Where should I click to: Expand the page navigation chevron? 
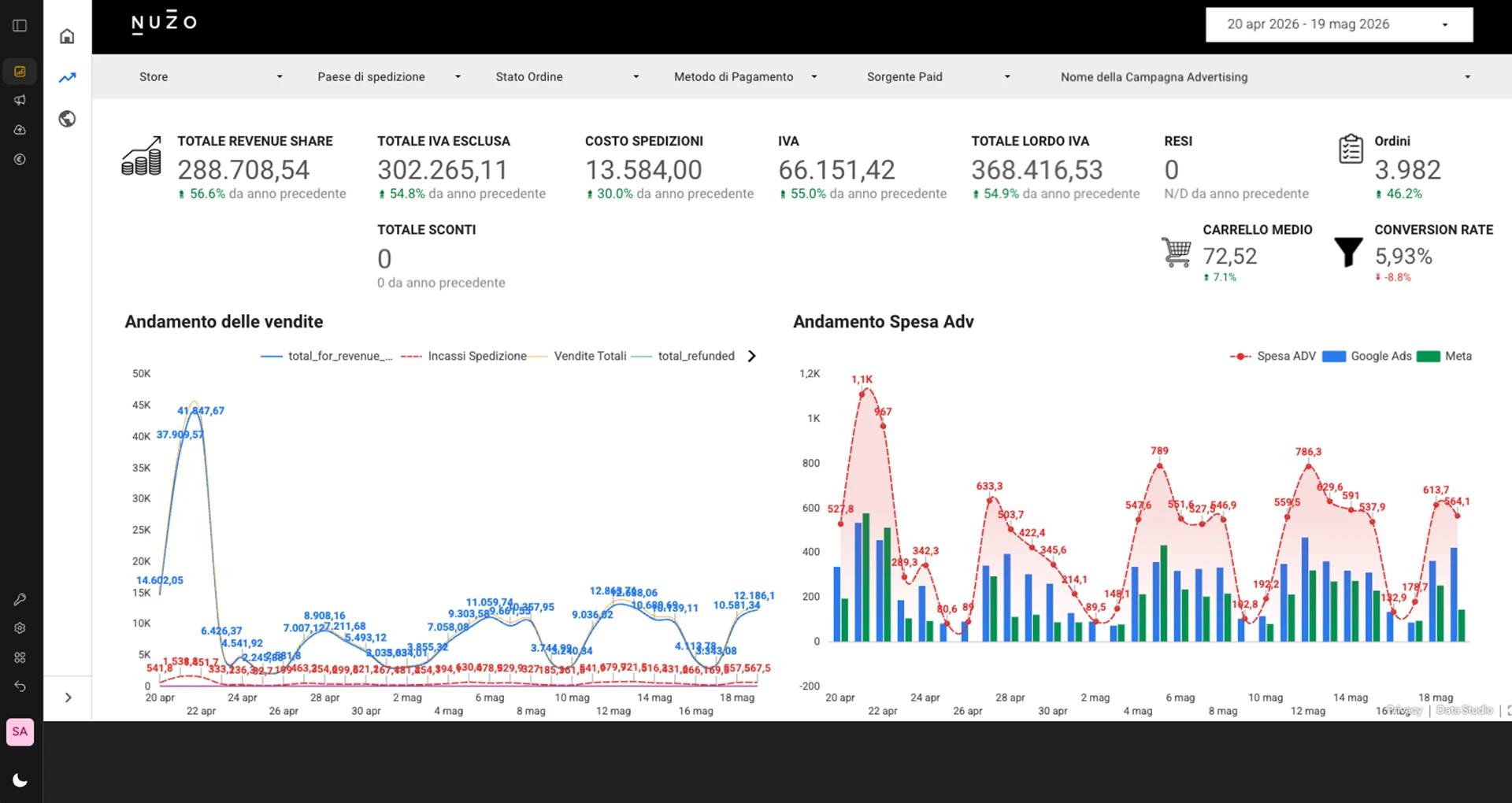pos(68,698)
